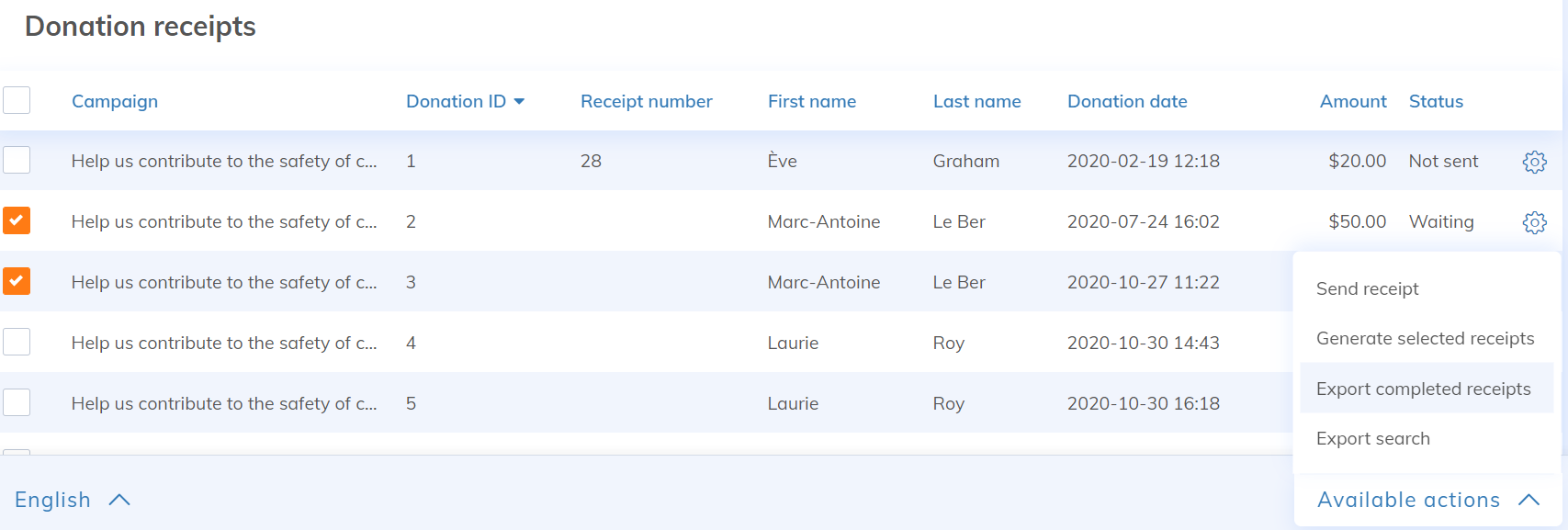Sort by Amount column header

pos(1352,102)
